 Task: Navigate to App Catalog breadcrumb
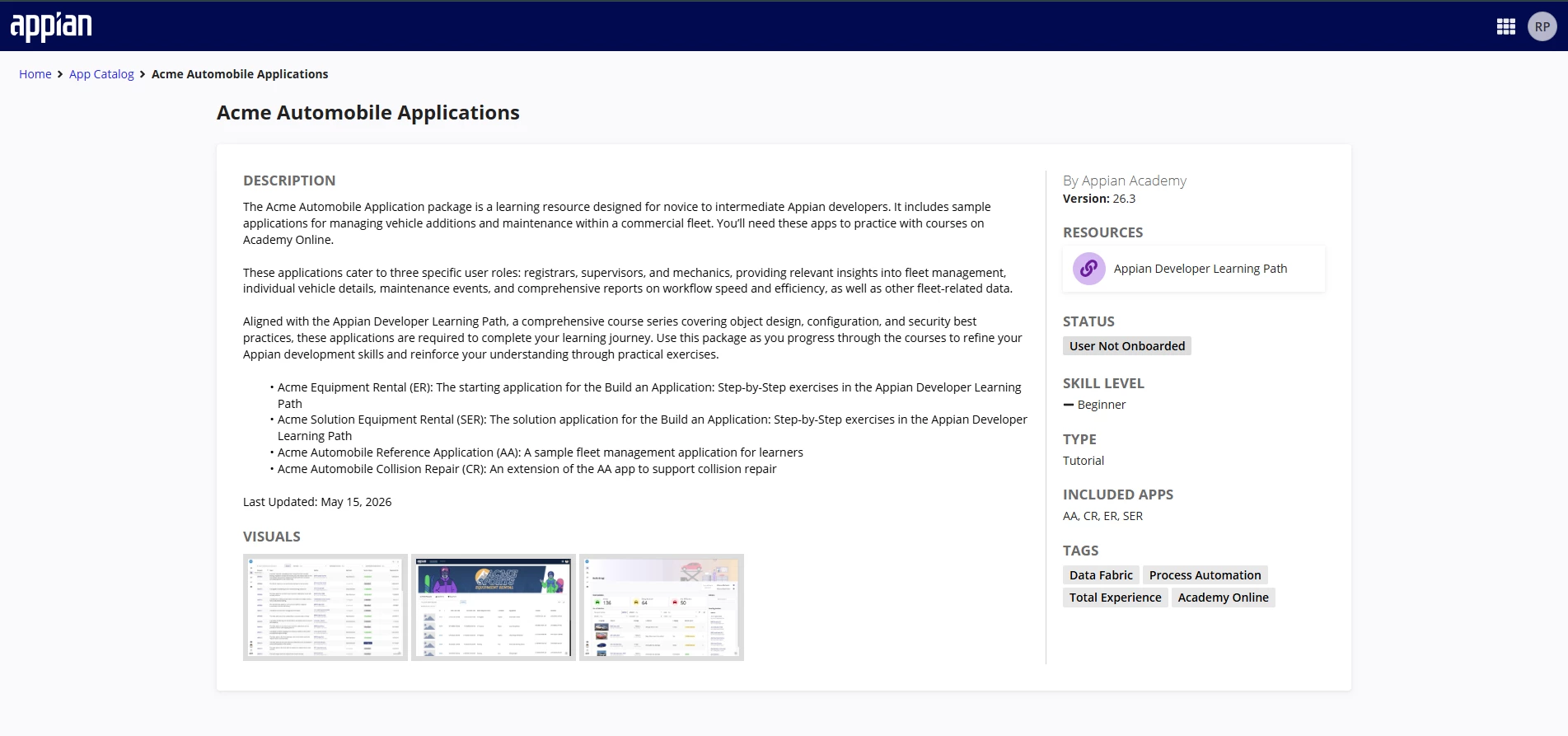[x=101, y=74]
